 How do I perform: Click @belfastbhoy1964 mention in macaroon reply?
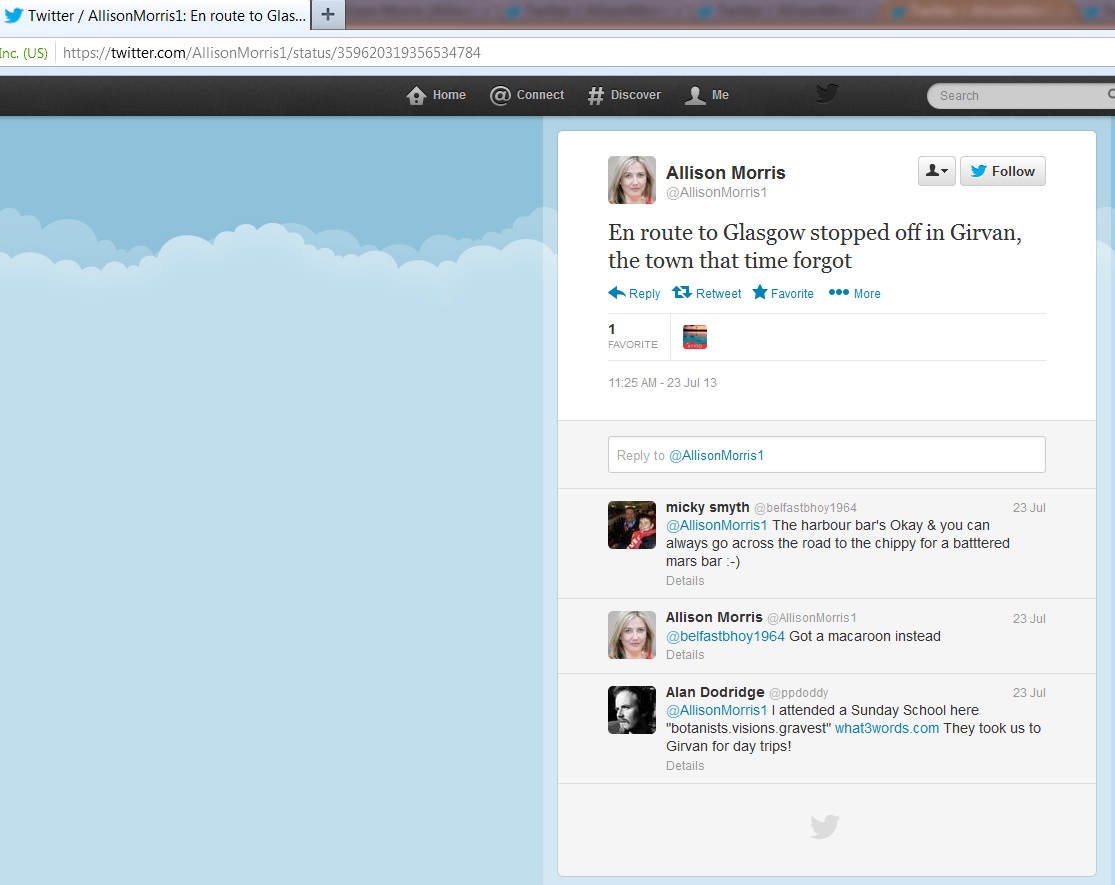pyautogui.click(x=725, y=636)
